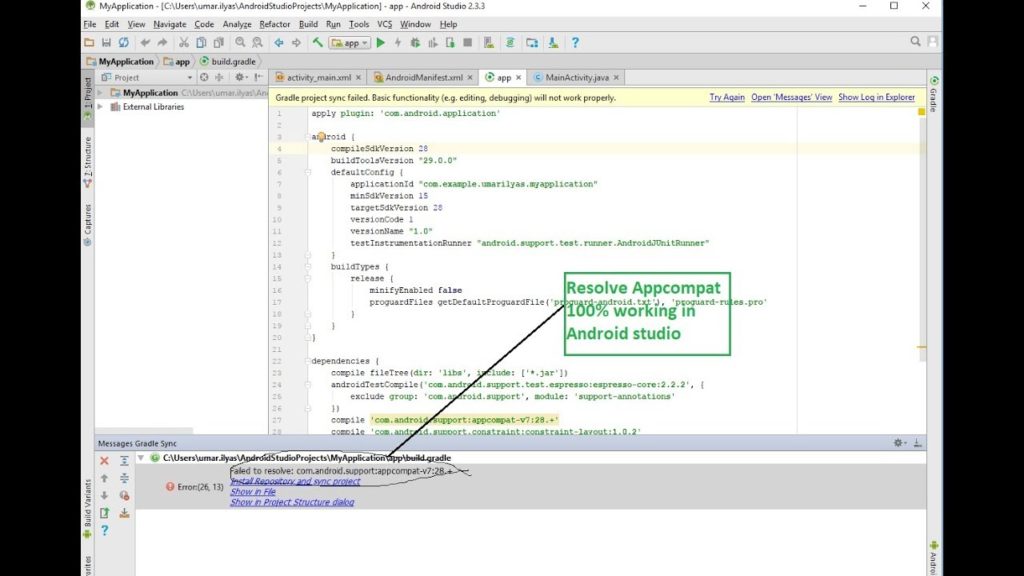Screen dimensions: 1024x576
Task: Open the SDK Manager icon
Action: [x=553, y=42]
